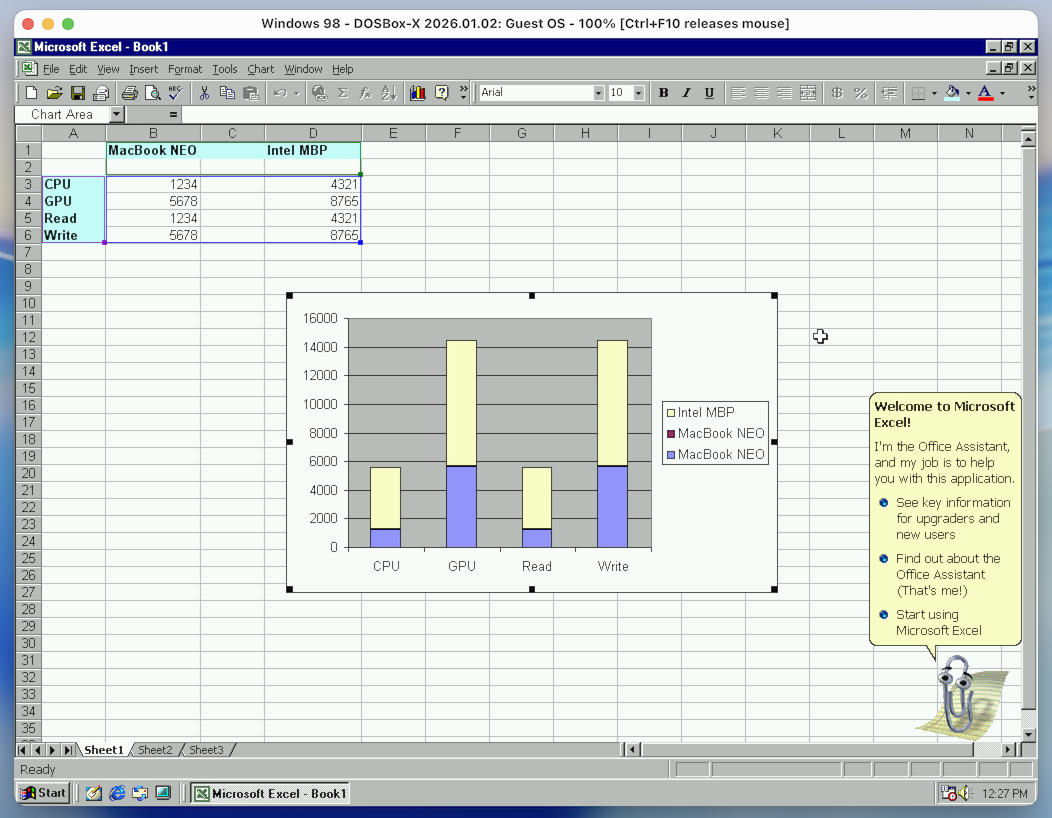Open the Font Color dropdown arrow
Screen dimensions: 1052x818
(1002, 93)
